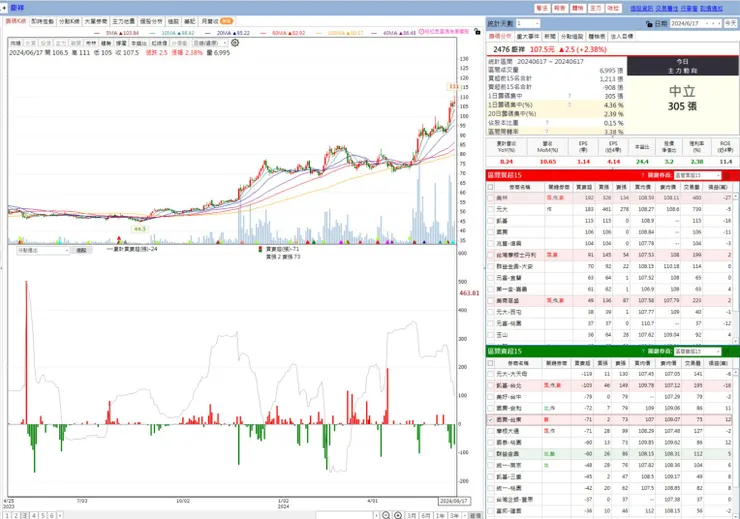Switch to chart page 5
The image size is (740, 519).
pyautogui.click(x=42, y=516)
